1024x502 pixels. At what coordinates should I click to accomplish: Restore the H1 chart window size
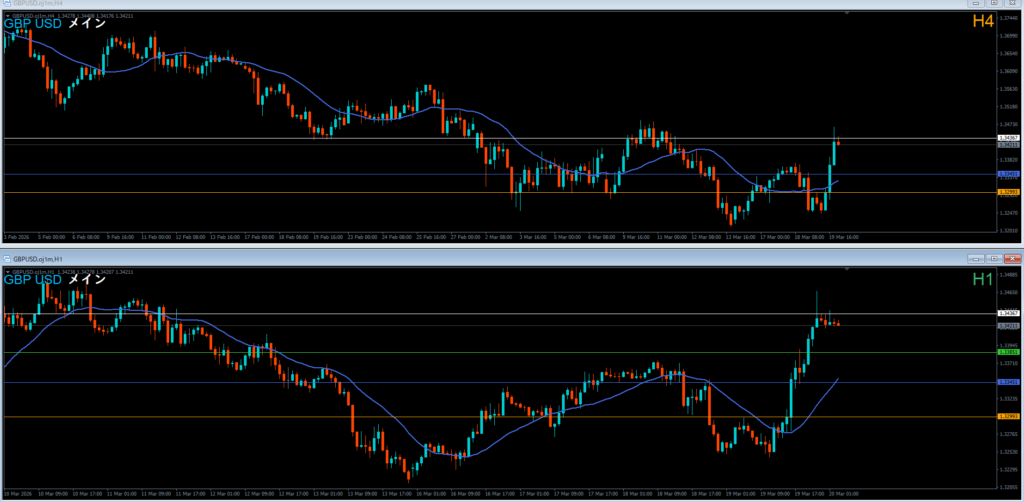click(x=993, y=258)
